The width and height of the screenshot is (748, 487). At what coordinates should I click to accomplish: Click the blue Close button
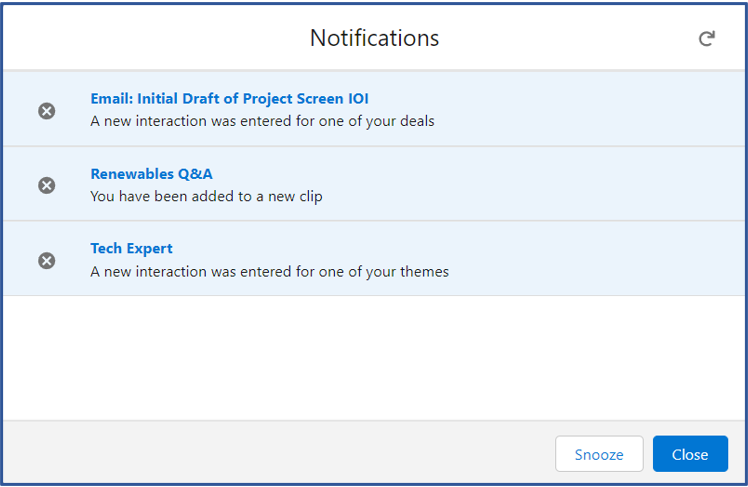[690, 454]
